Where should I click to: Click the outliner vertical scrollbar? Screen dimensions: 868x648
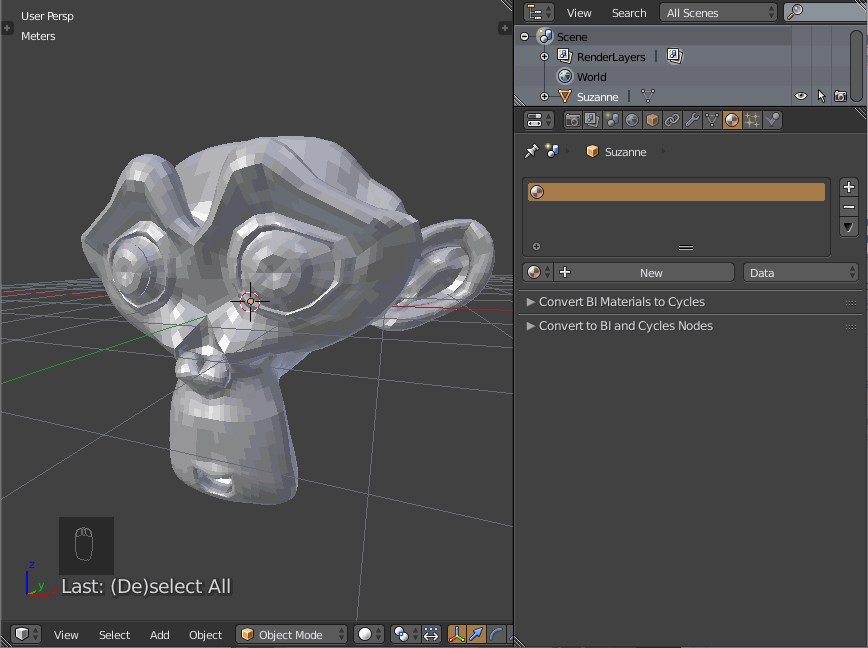[856, 65]
